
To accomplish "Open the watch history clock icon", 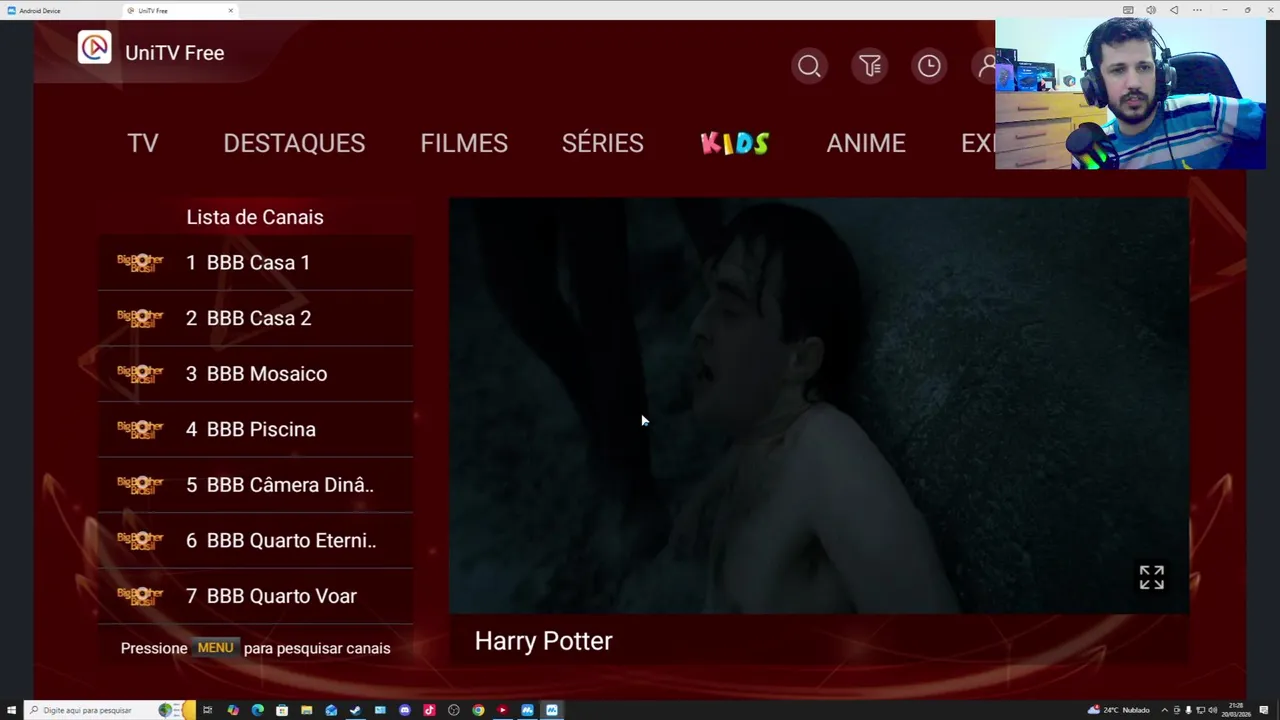I will coord(929,66).
